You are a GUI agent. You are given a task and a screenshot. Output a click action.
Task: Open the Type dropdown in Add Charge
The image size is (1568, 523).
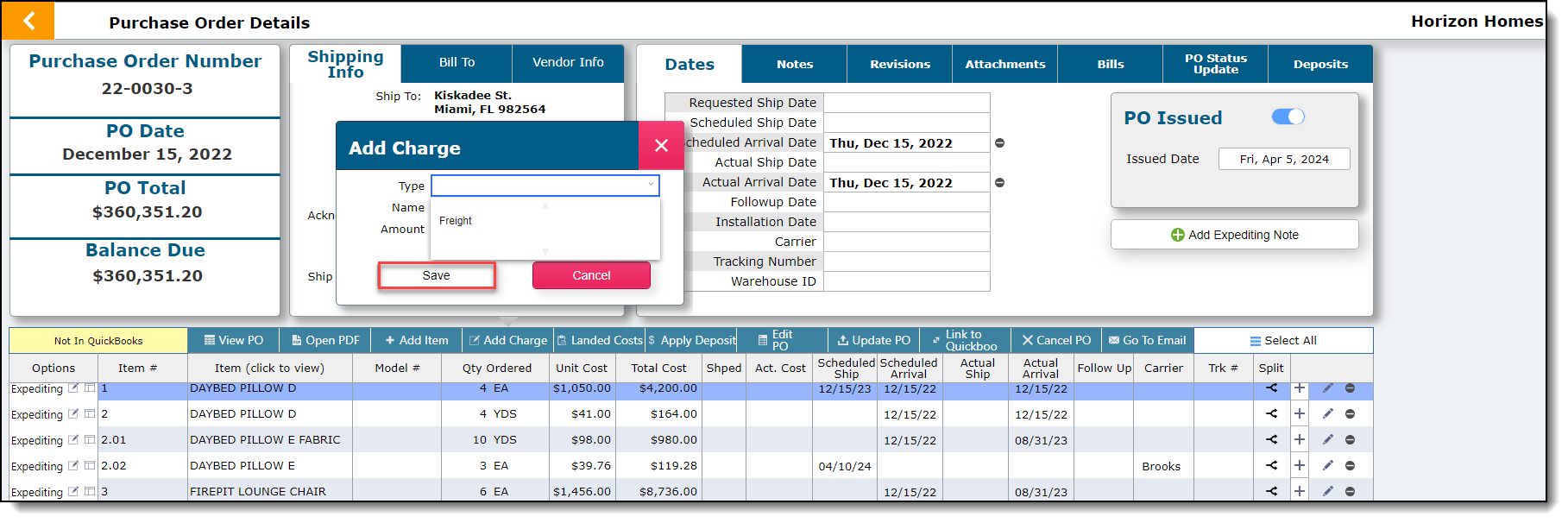tap(545, 186)
